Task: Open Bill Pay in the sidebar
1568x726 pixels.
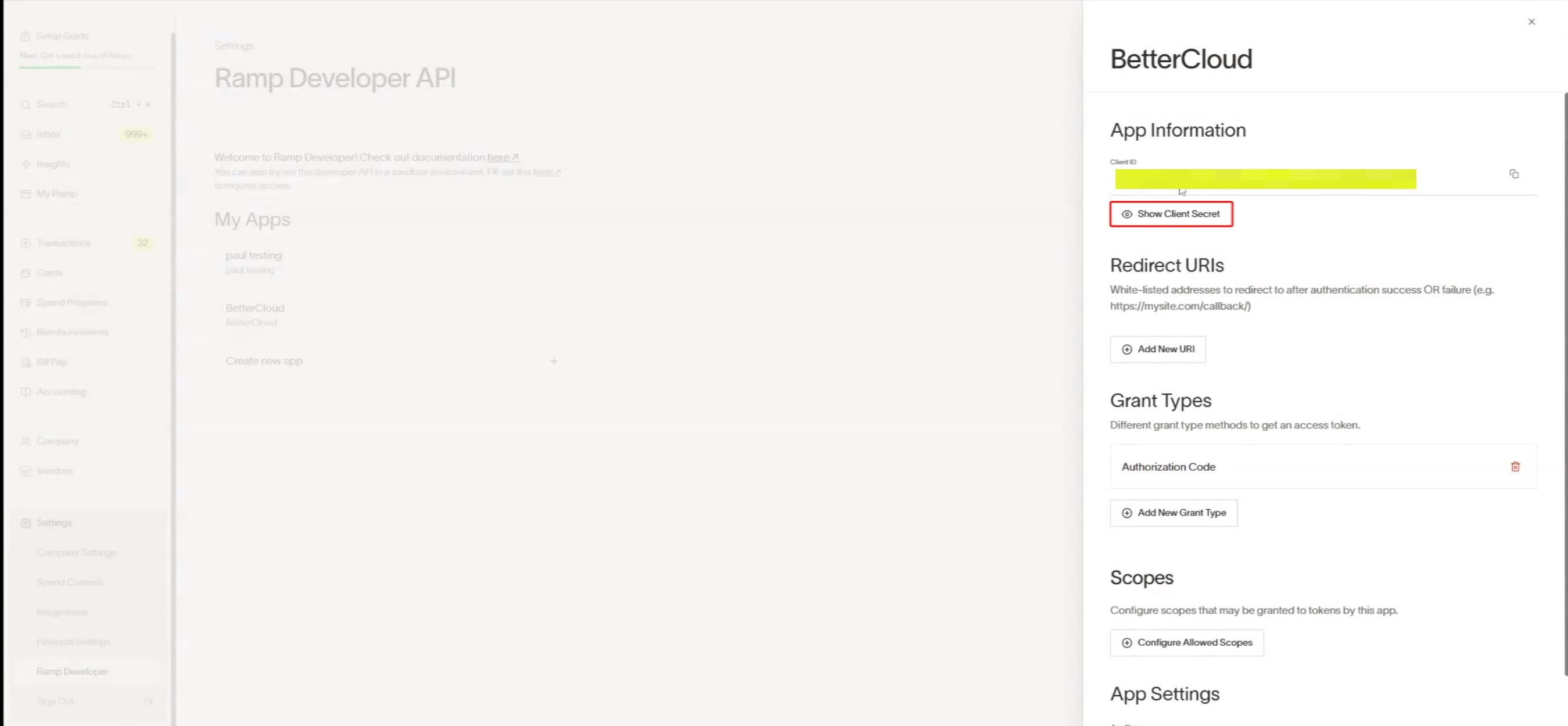Action: point(51,362)
